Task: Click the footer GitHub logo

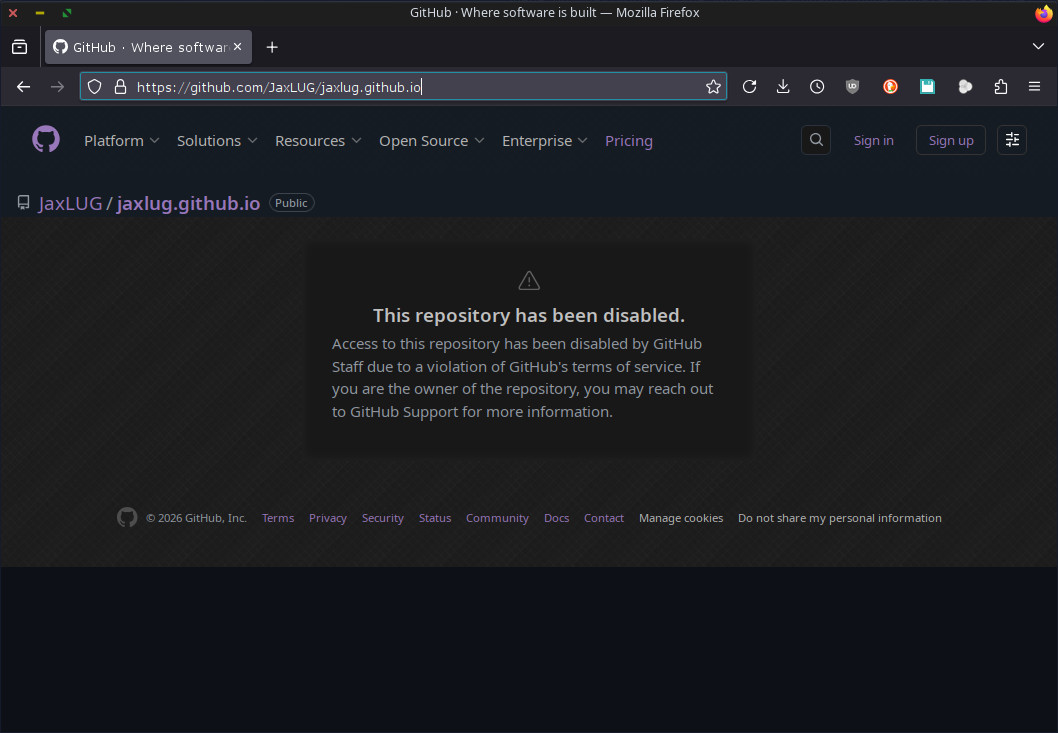Action: [x=127, y=518]
